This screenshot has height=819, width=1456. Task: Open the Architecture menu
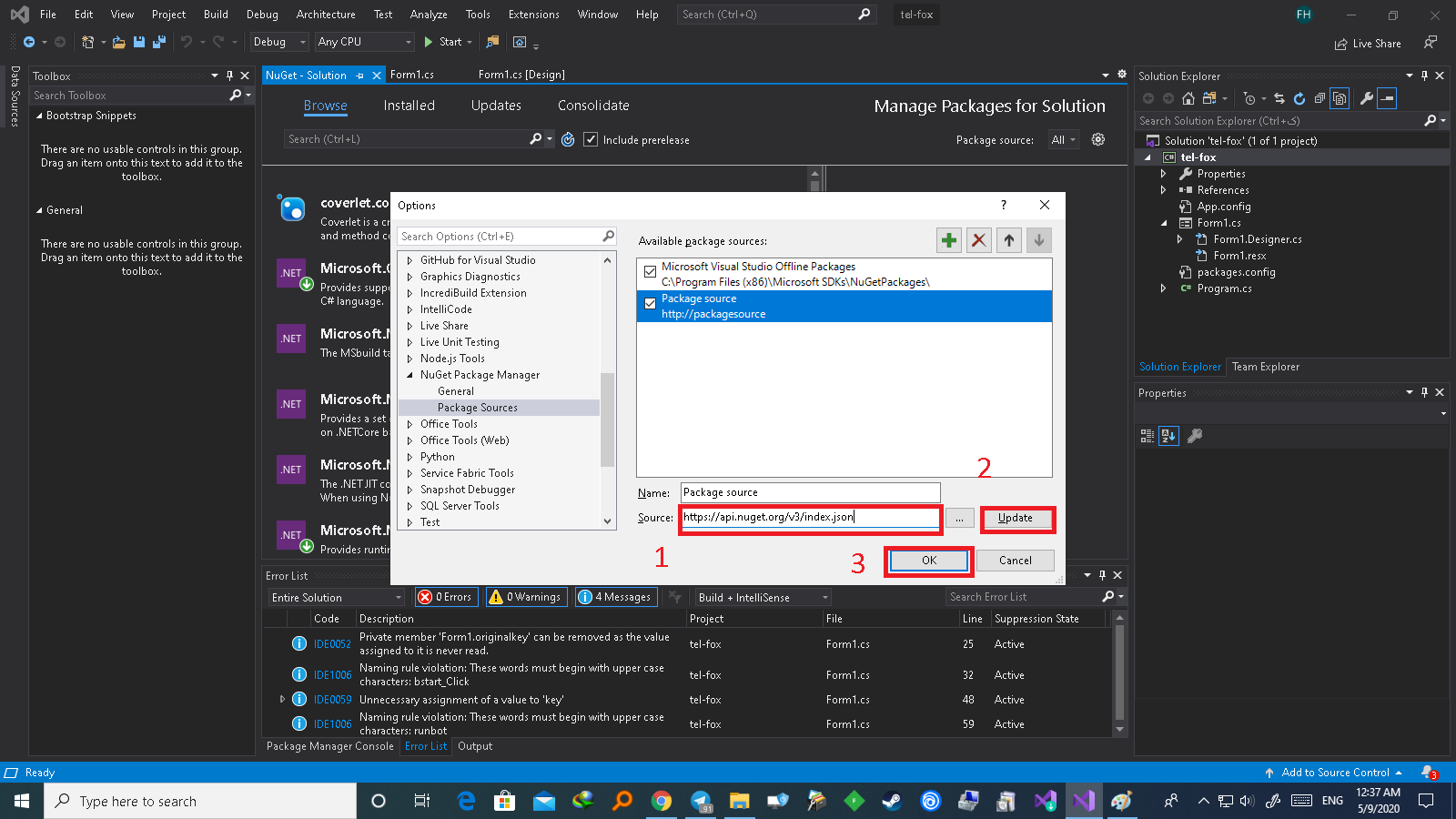tap(326, 15)
